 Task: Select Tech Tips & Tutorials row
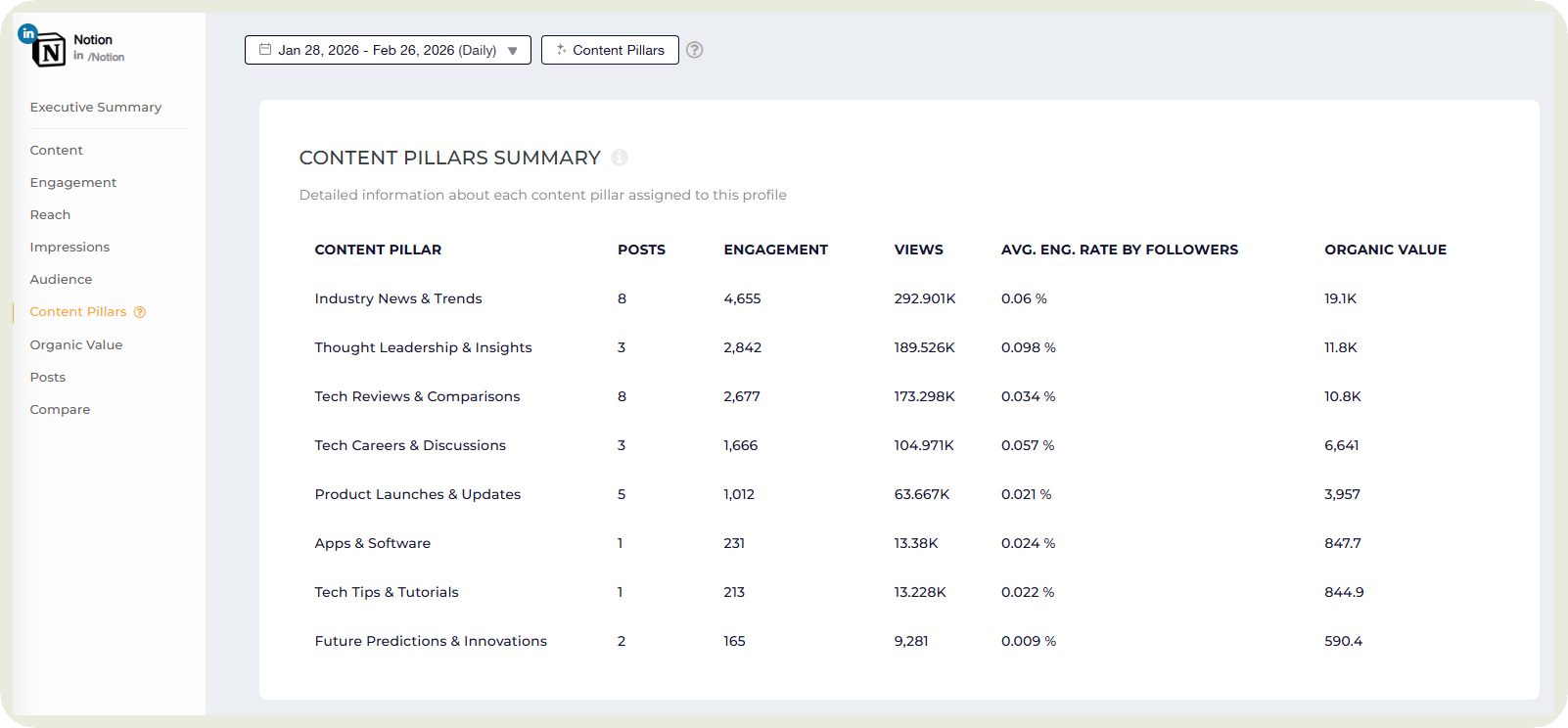coord(899,592)
